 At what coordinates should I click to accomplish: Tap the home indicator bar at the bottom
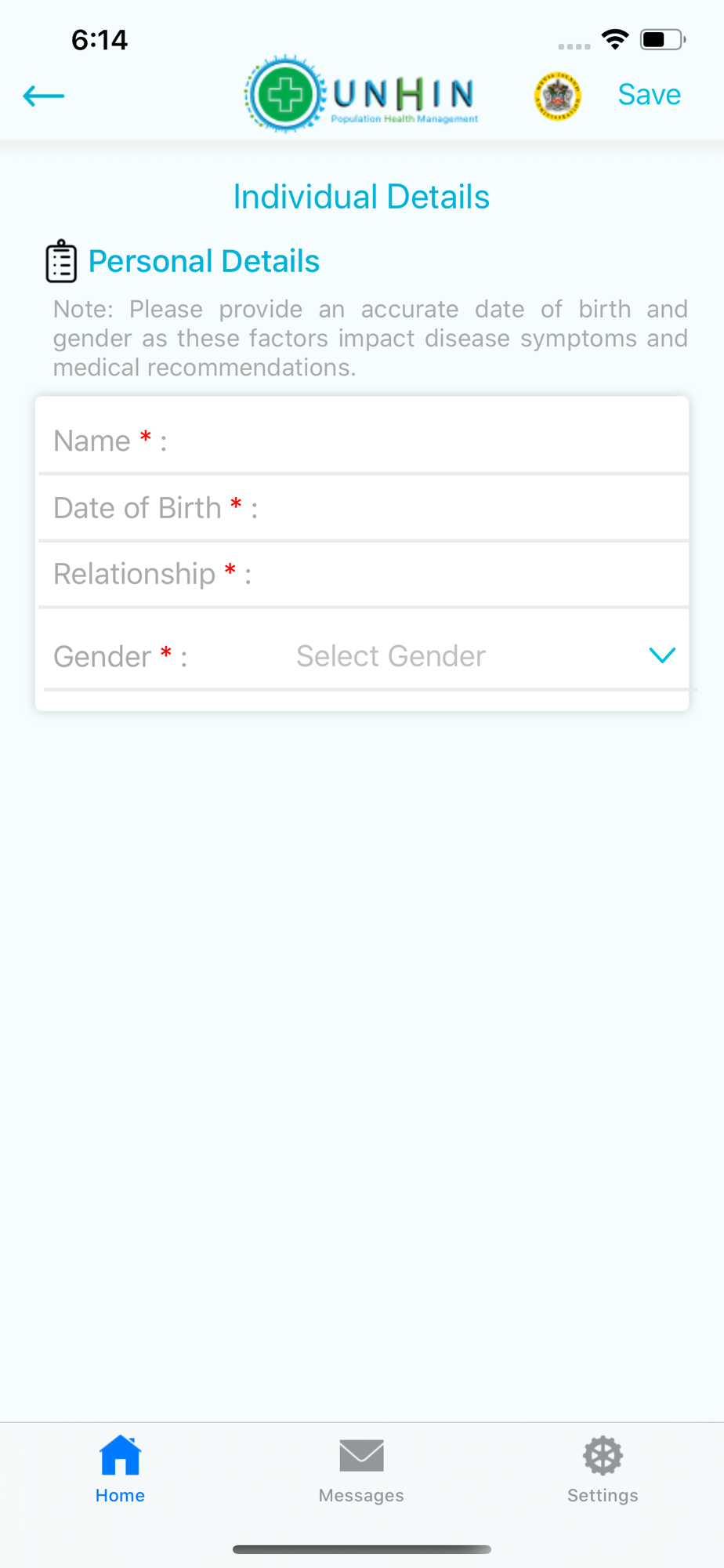(x=361, y=1549)
